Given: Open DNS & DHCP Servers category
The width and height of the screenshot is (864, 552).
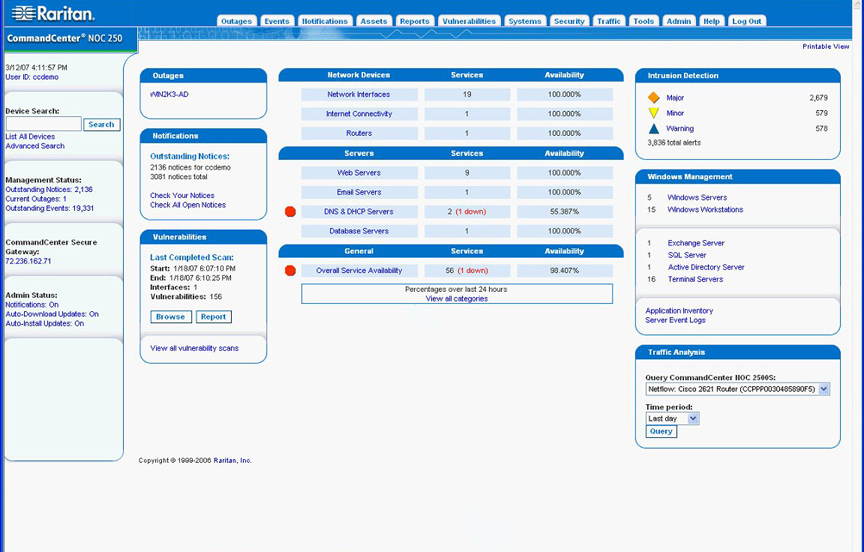Looking at the screenshot, I should tap(359, 212).
